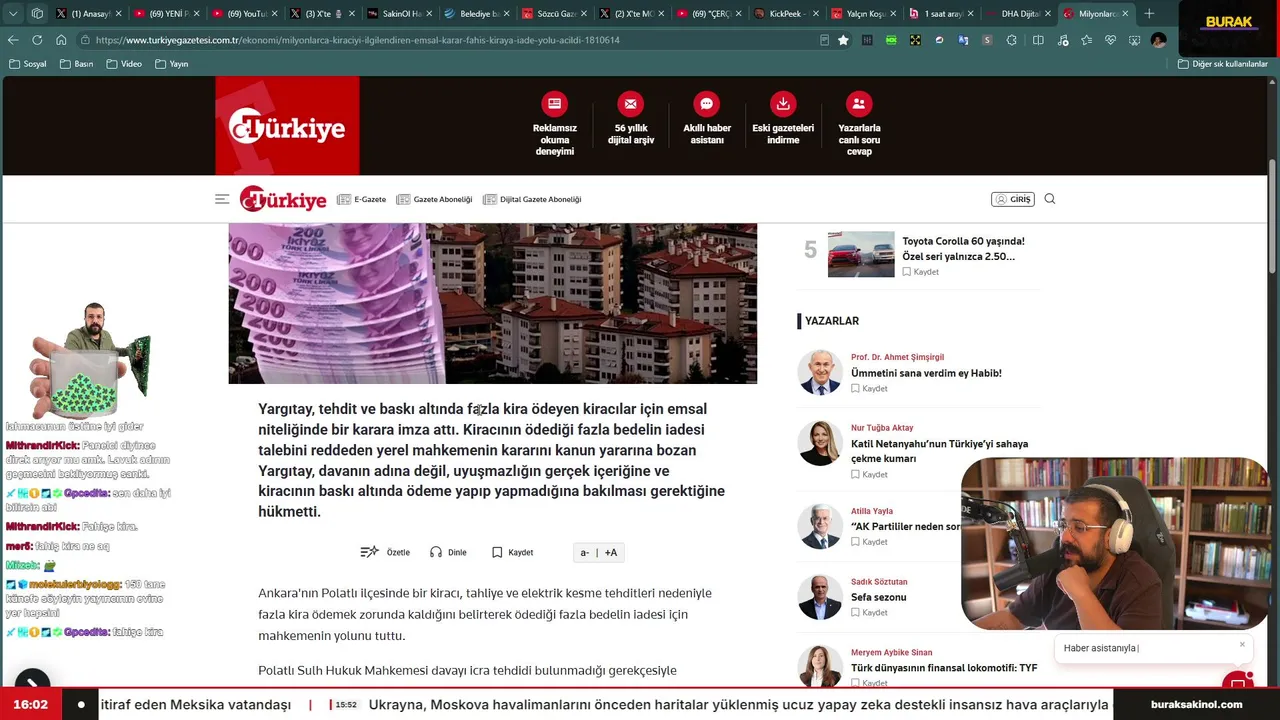The image size is (1280, 720).
Task: Click the large Türkiye logo in the red banner
Action: click(x=287, y=127)
